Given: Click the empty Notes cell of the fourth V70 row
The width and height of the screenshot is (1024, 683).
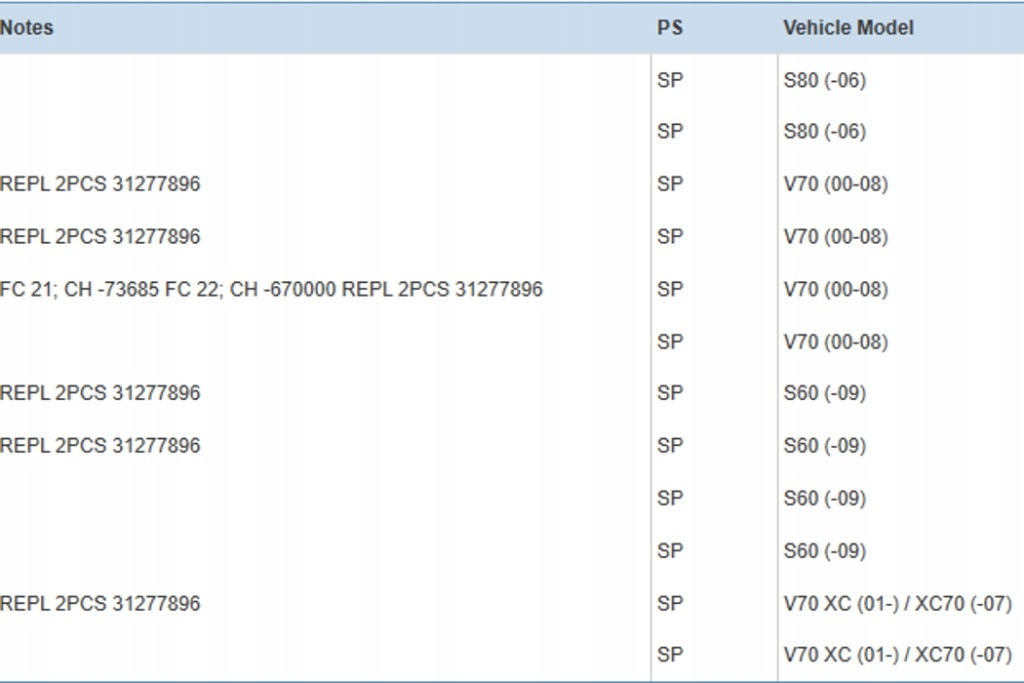Looking at the screenshot, I should tap(300, 342).
